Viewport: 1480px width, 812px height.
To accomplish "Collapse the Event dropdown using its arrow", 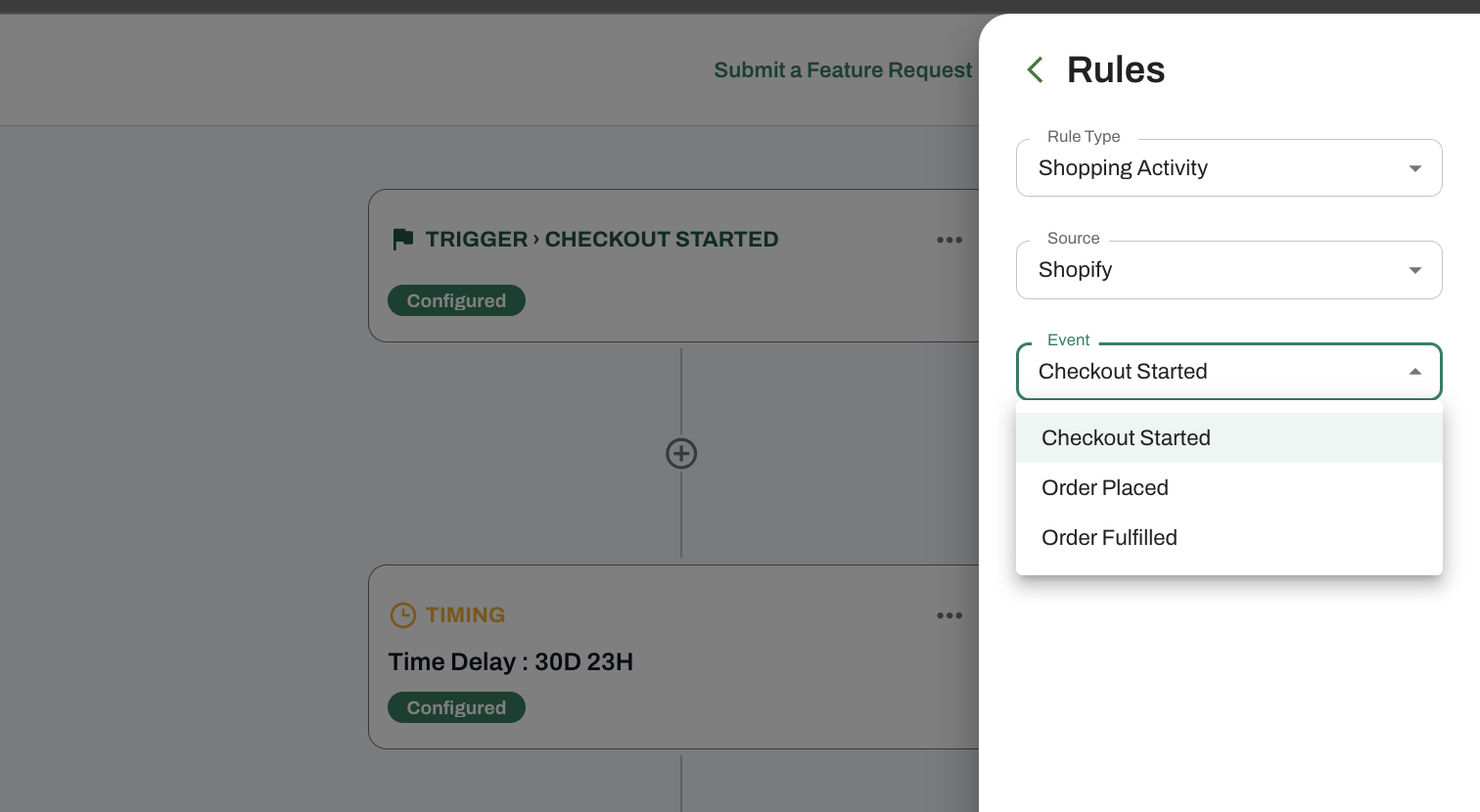I will pos(1414,372).
